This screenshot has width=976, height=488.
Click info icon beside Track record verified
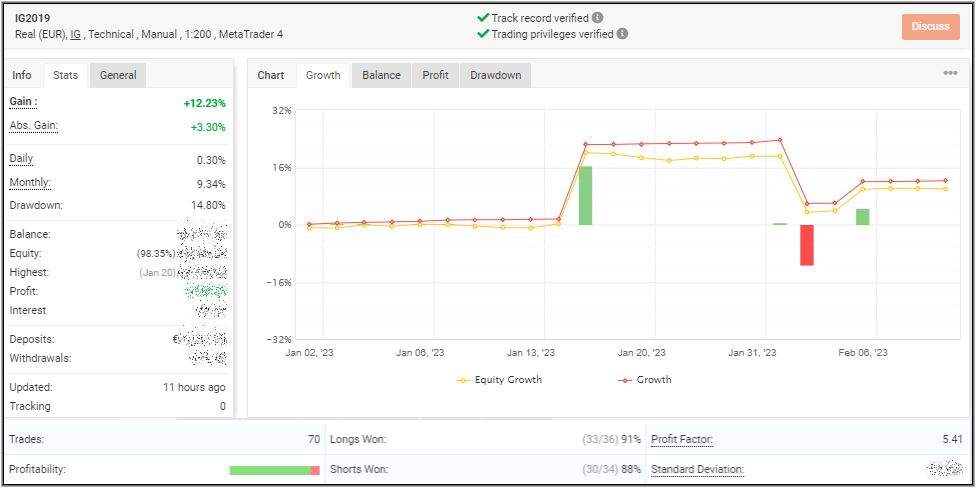point(598,17)
